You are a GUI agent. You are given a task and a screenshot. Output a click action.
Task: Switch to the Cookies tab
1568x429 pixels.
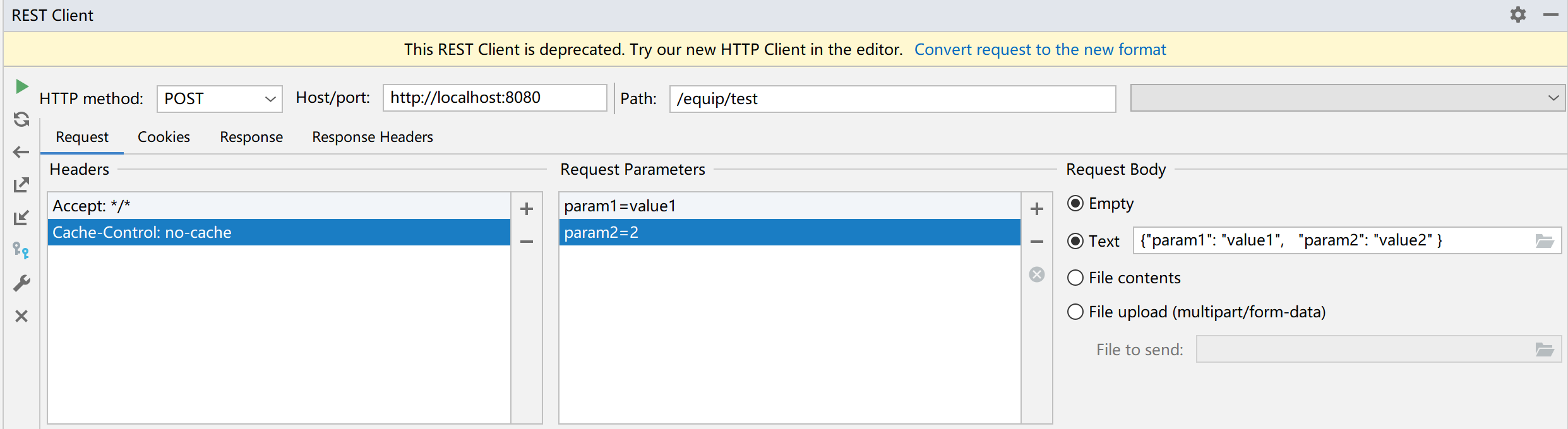click(164, 137)
